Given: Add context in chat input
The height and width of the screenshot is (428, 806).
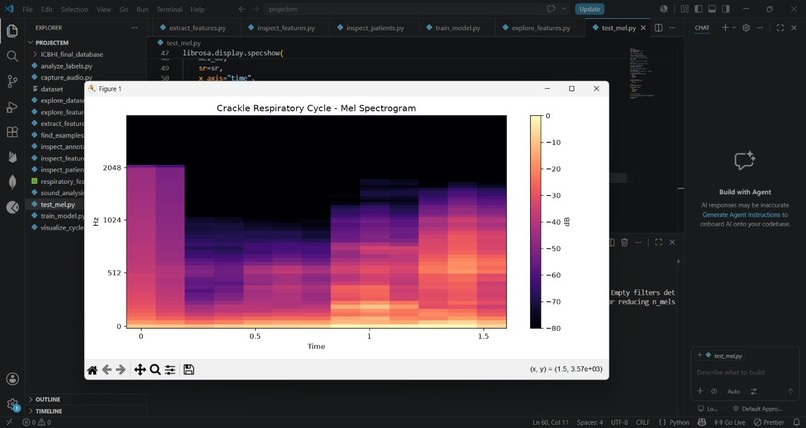Looking at the screenshot, I should pyautogui.click(x=700, y=392).
